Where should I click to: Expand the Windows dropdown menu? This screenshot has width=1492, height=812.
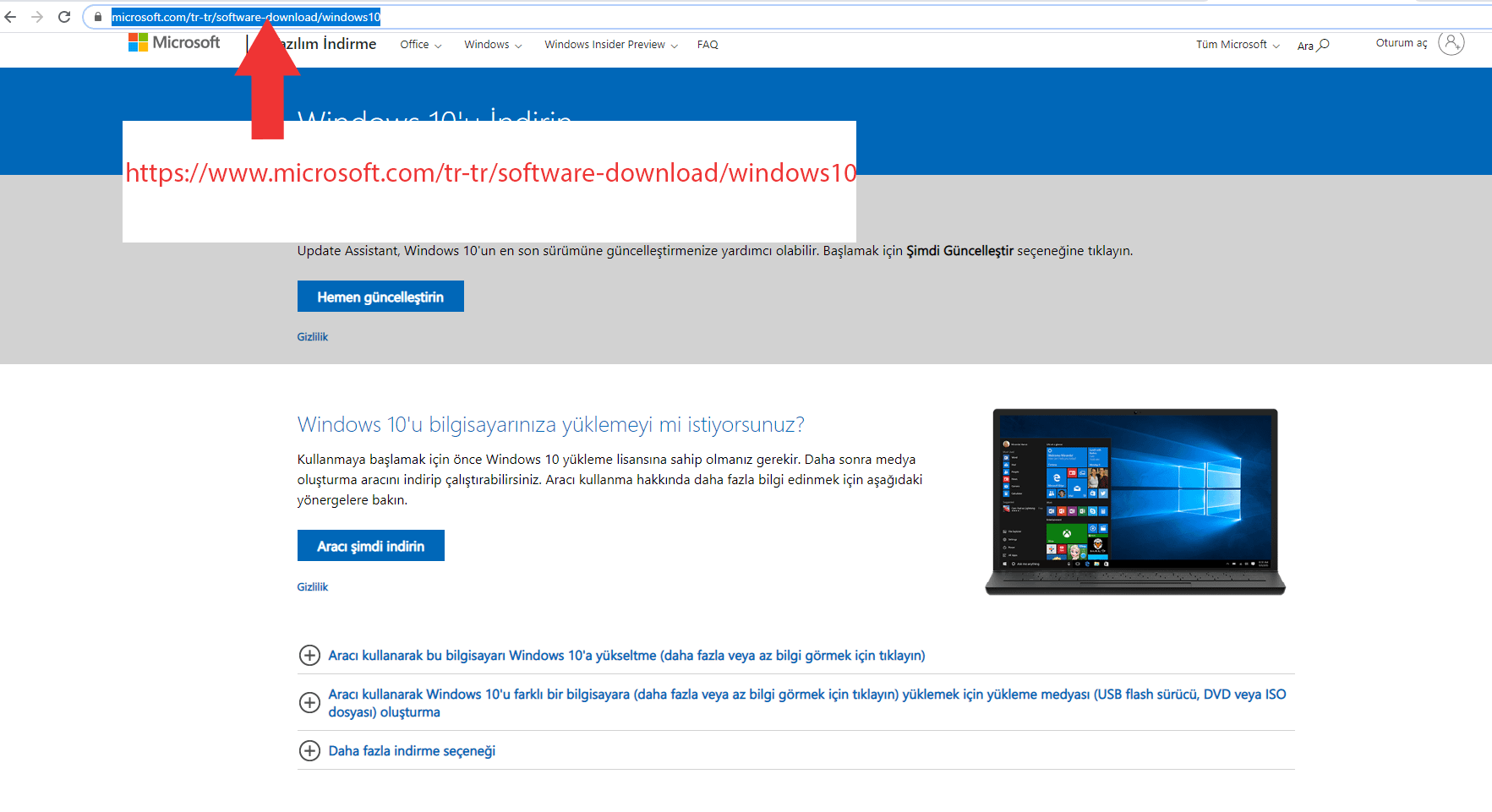point(492,45)
